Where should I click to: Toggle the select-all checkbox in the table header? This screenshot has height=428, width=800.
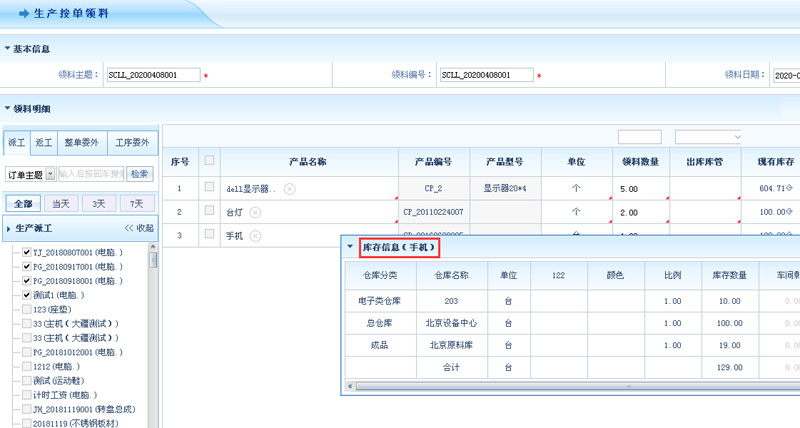coord(209,161)
